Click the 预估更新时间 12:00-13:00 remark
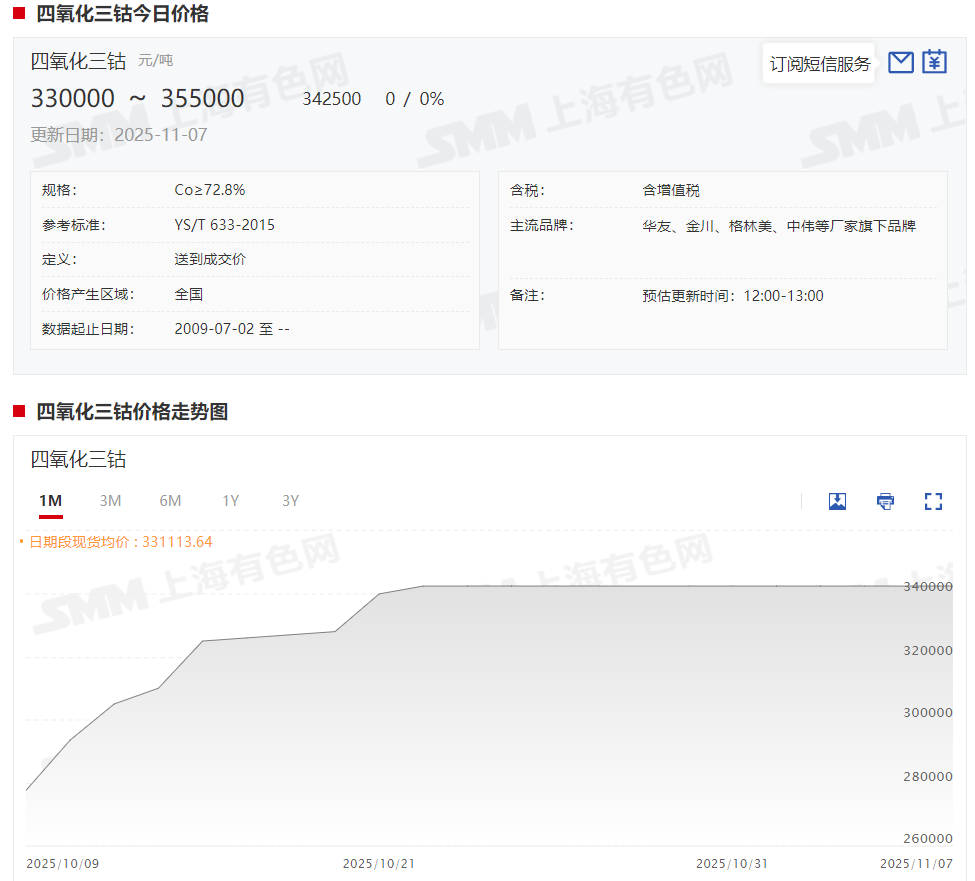 coord(733,296)
